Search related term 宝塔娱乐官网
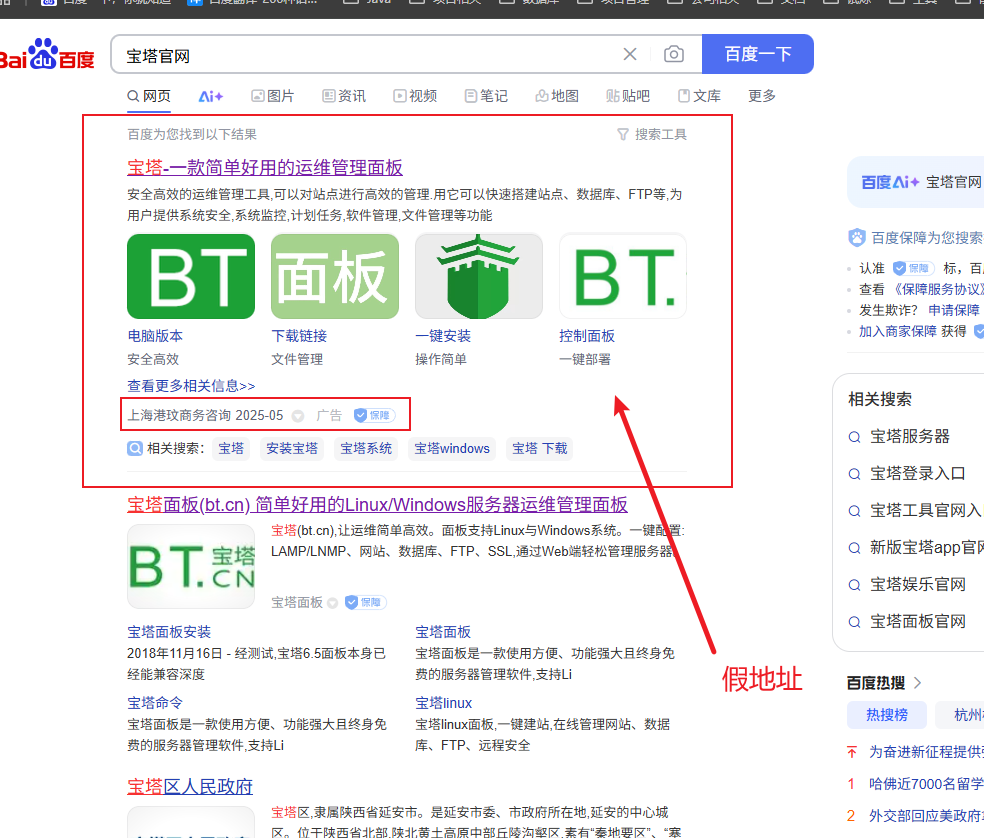This screenshot has height=838, width=984. point(917,584)
